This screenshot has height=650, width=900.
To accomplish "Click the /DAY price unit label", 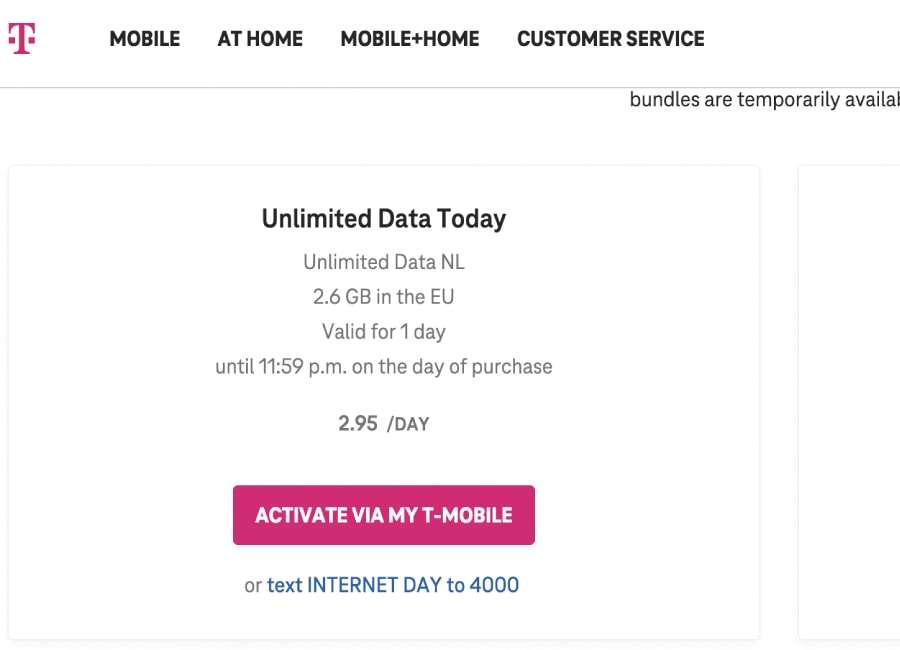I will click(x=408, y=424).
